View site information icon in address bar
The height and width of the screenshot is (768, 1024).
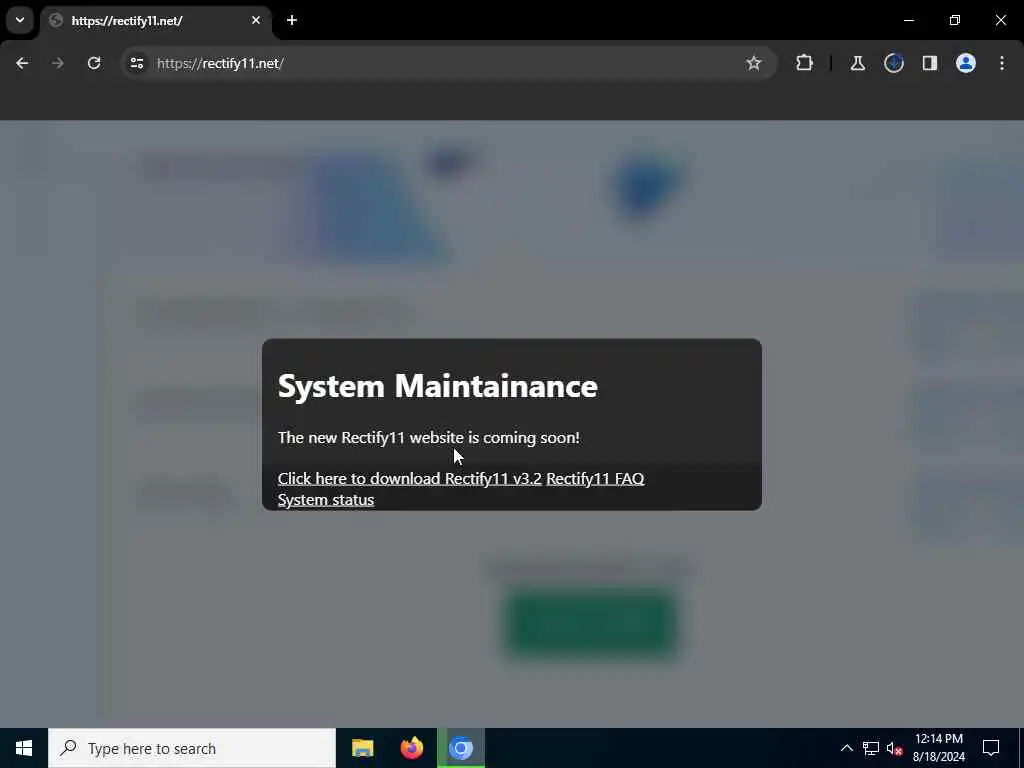click(136, 63)
